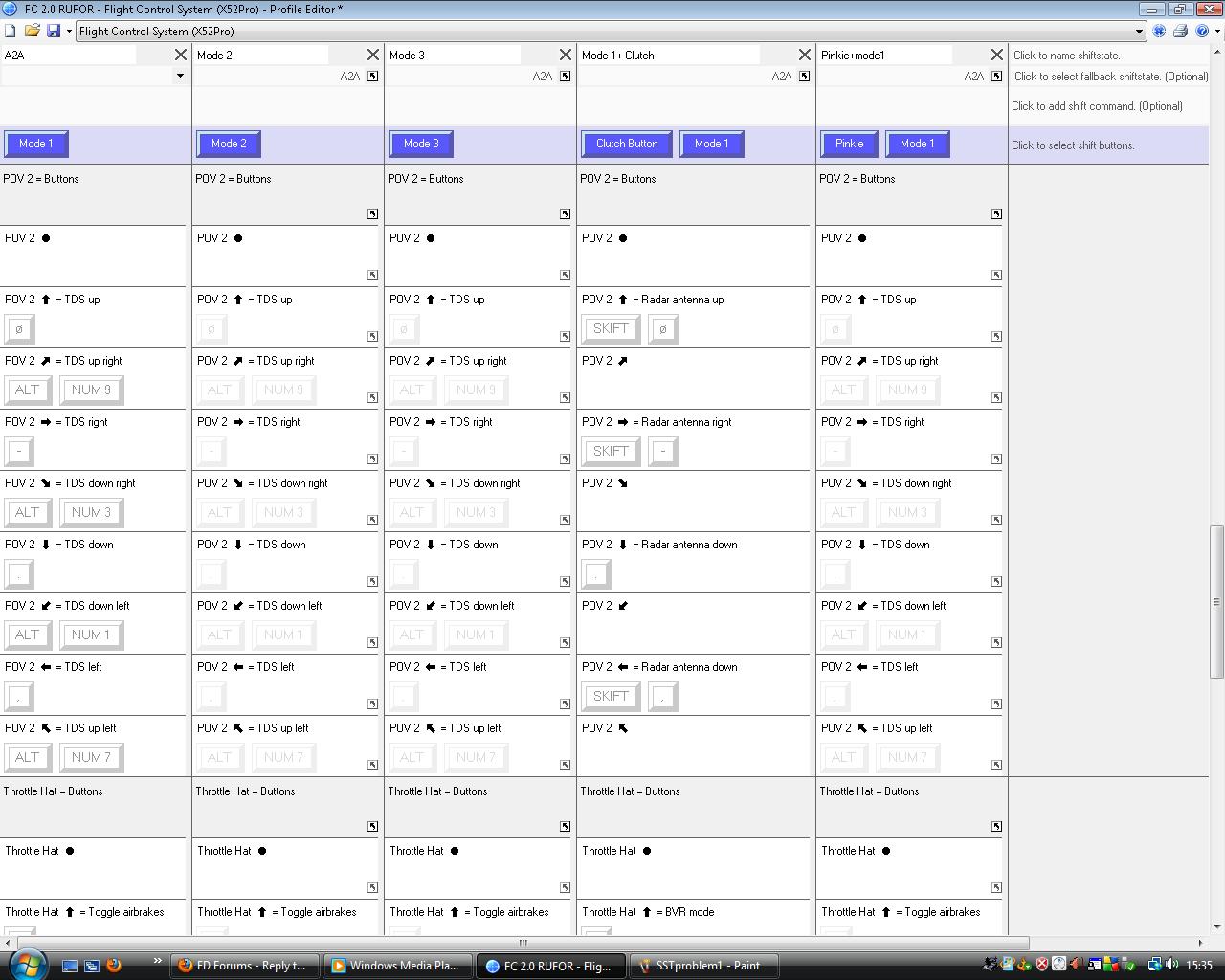Open the arrow menu next to the help icon

1217,31
